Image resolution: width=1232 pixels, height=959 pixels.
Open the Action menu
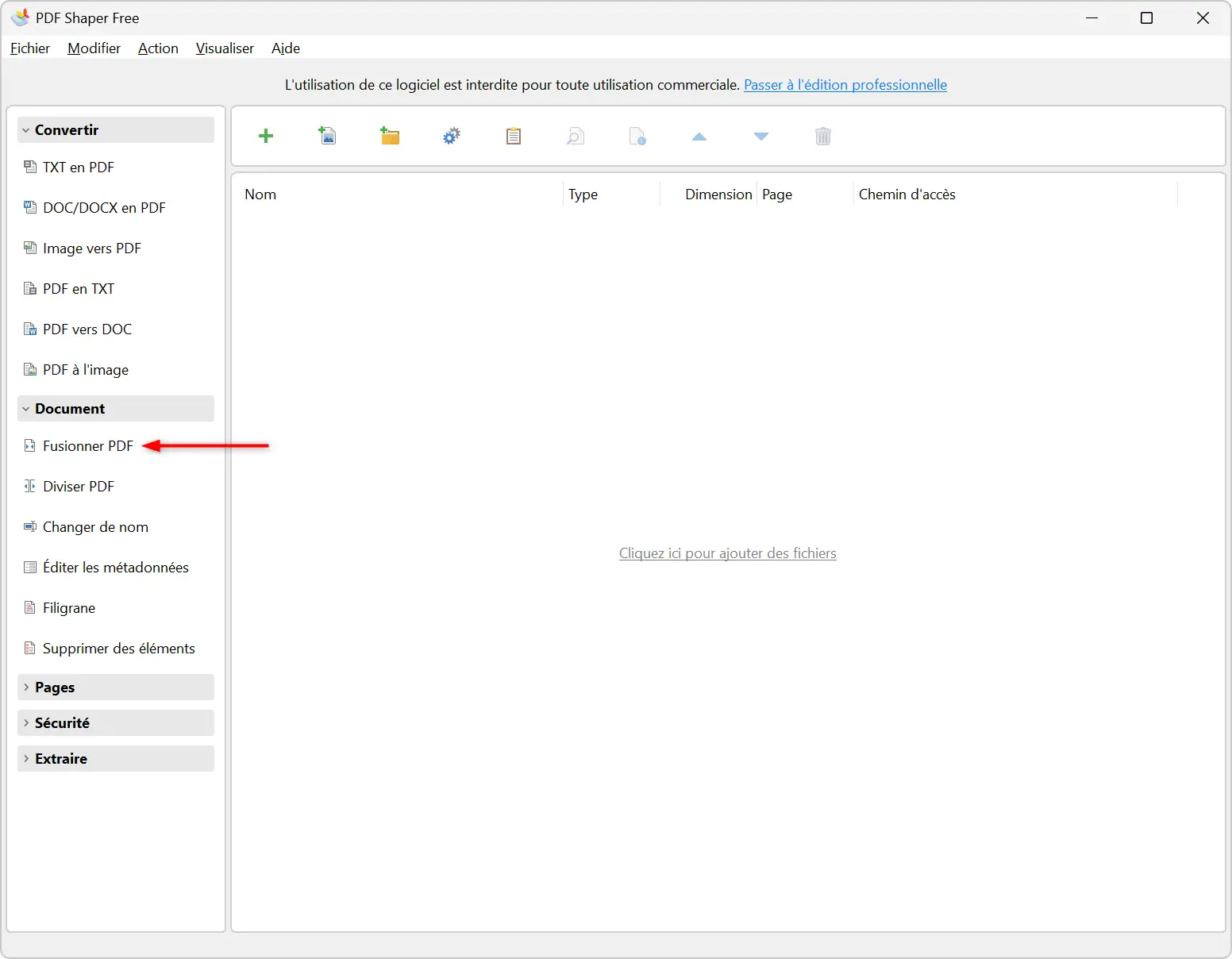point(158,48)
